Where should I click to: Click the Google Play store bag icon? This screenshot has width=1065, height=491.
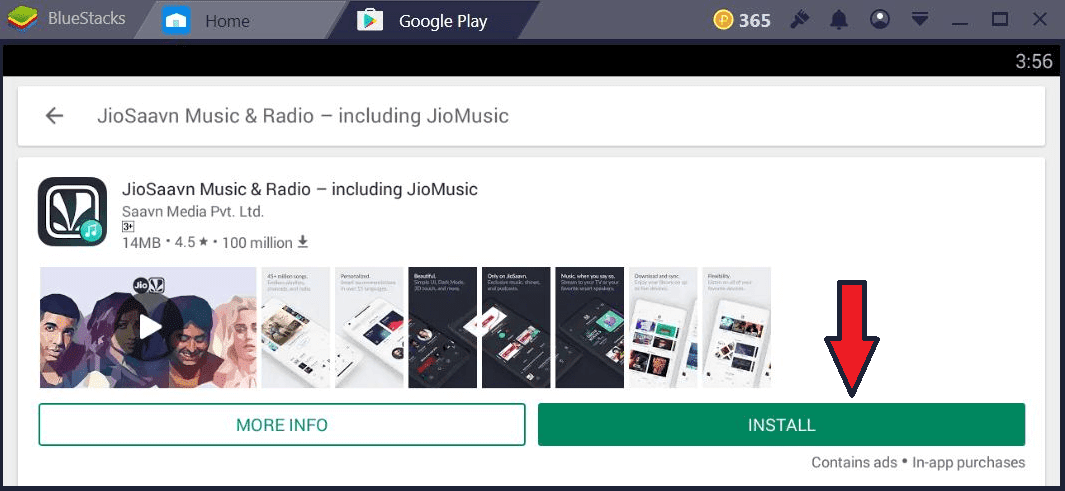tap(371, 20)
